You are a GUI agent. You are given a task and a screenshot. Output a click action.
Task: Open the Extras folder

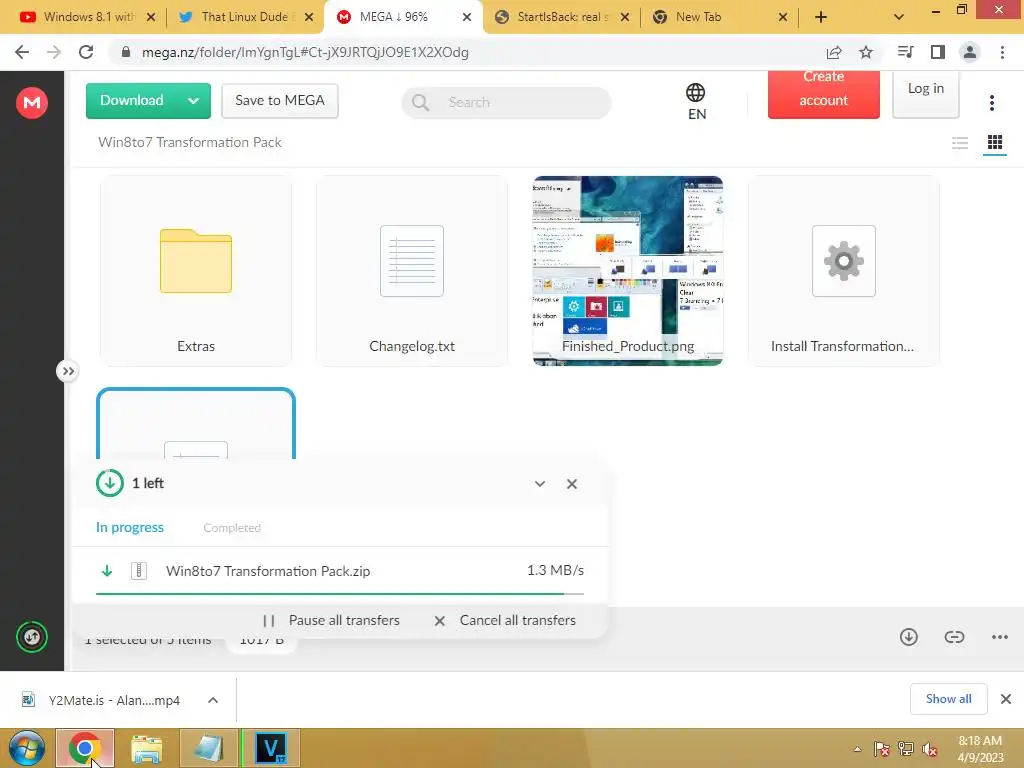196,270
